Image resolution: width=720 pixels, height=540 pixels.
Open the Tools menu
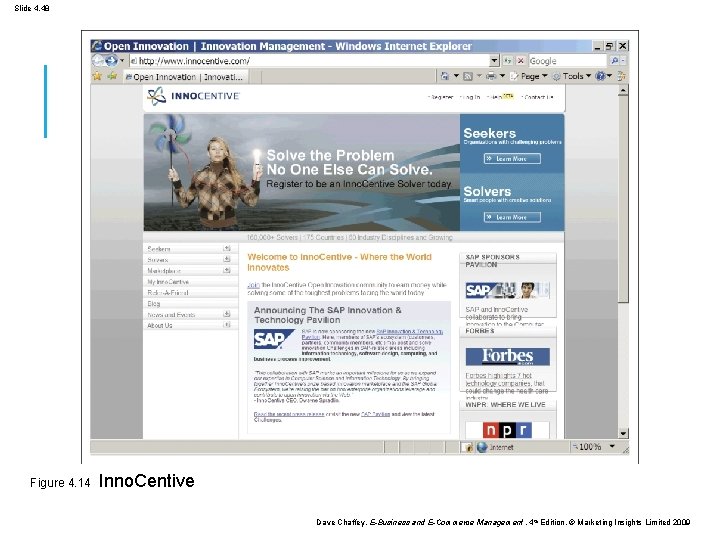(572, 76)
